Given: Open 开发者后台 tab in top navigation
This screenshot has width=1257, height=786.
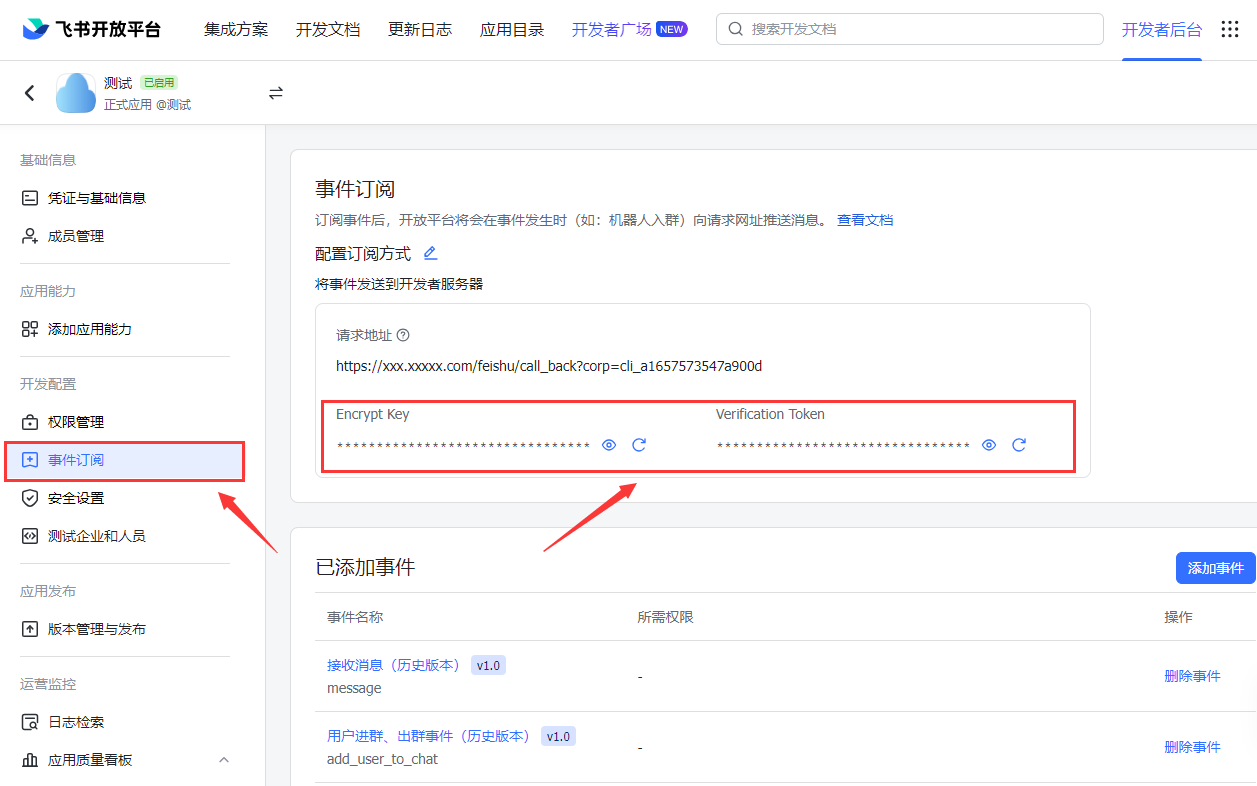Looking at the screenshot, I should (x=1161, y=29).
